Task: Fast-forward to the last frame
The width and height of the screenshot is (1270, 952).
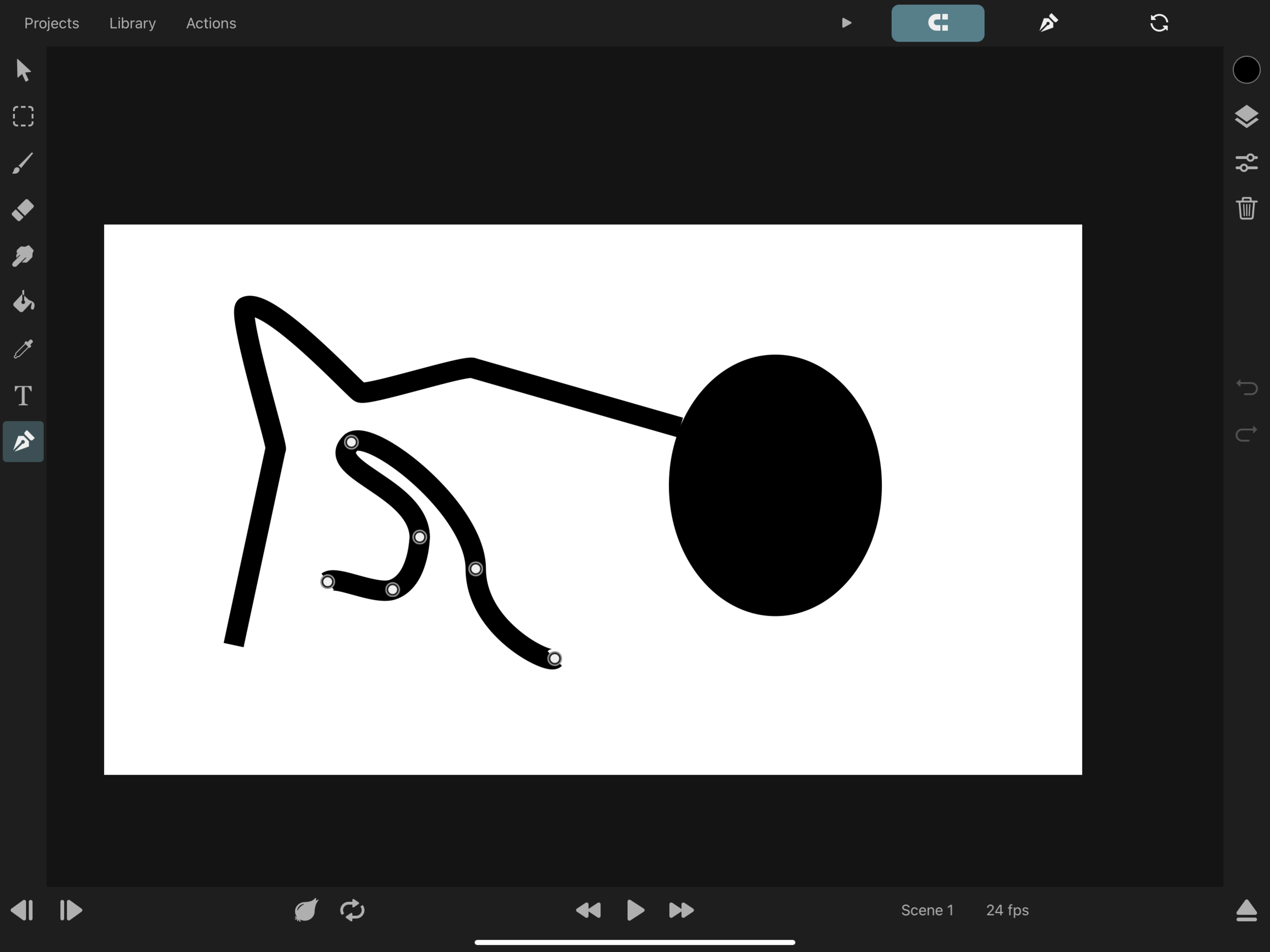Action: point(681,910)
